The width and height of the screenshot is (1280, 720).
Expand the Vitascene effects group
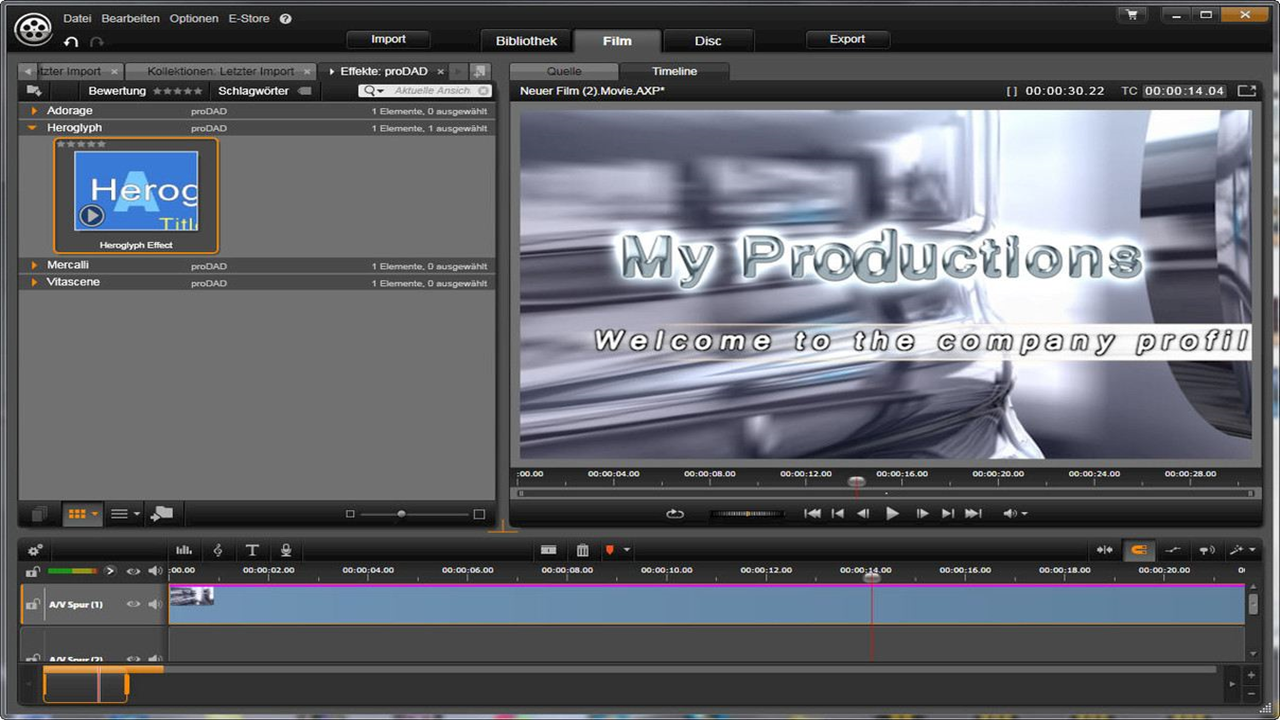(34, 282)
